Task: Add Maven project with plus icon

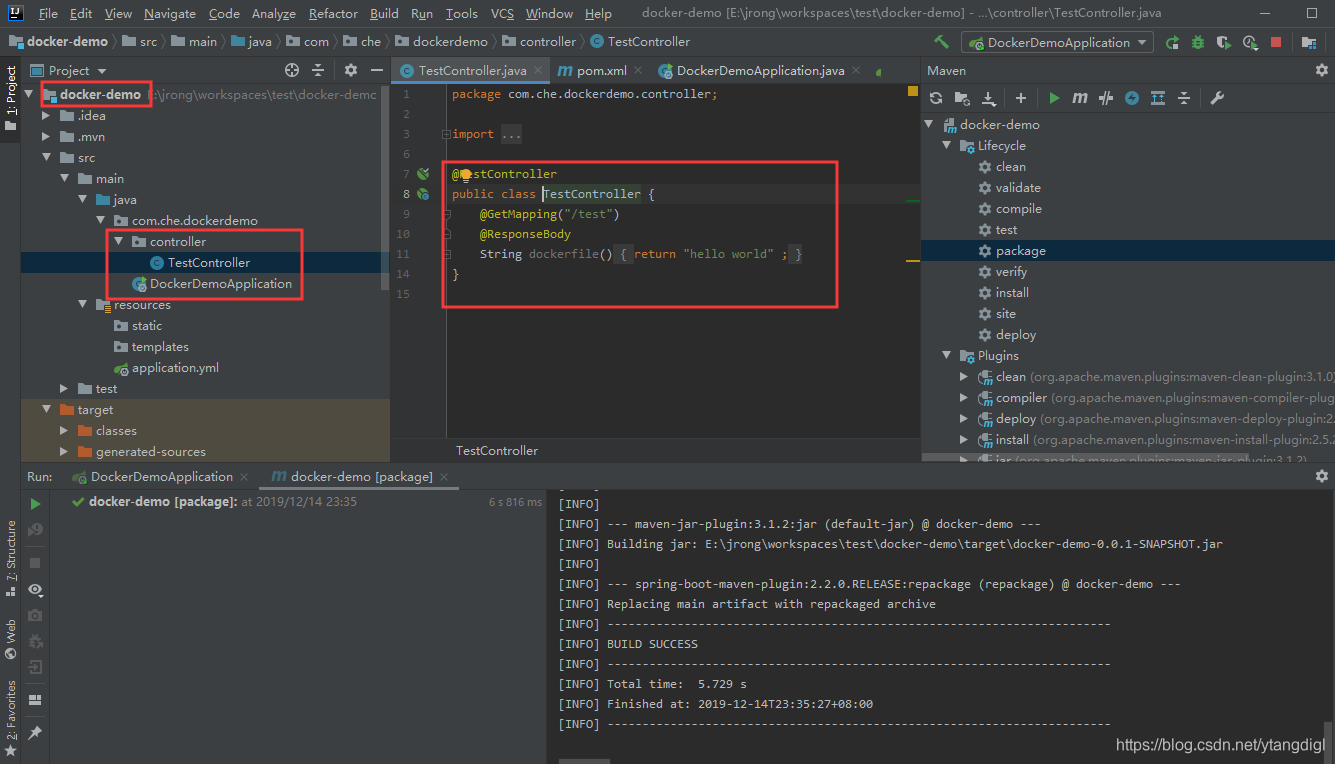Action: click(x=1021, y=98)
